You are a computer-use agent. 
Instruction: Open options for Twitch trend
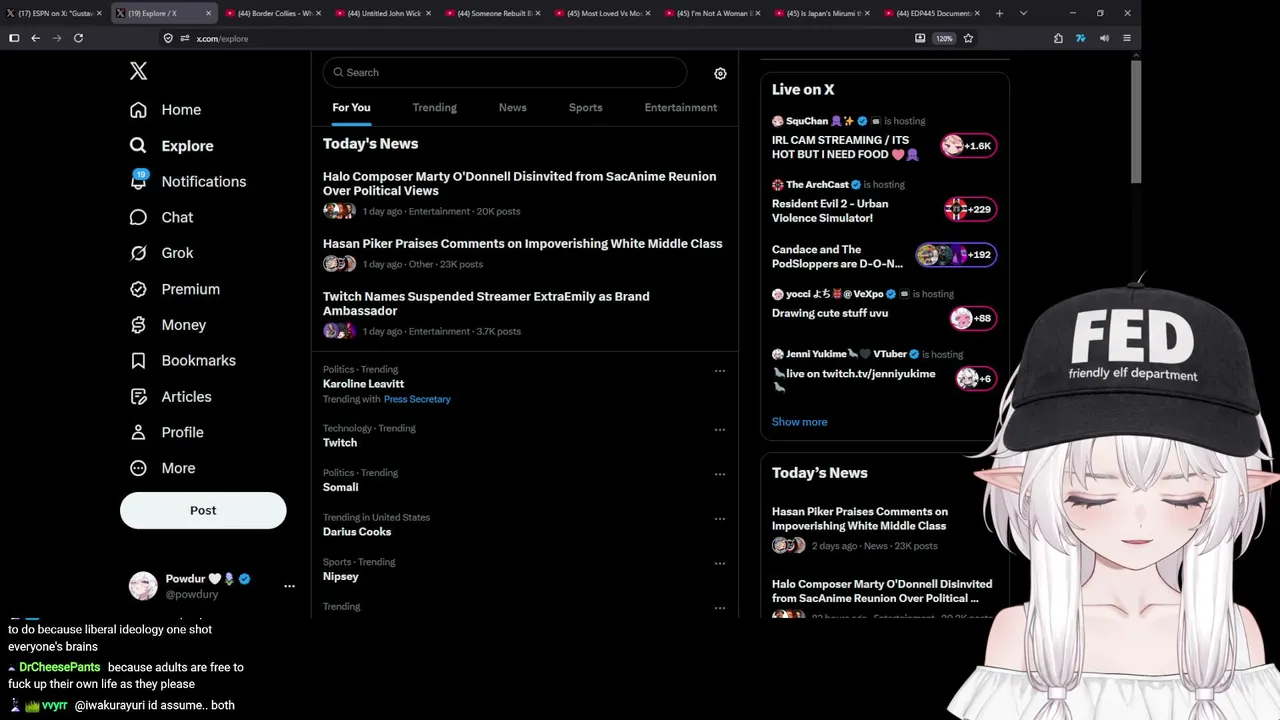click(719, 430)
